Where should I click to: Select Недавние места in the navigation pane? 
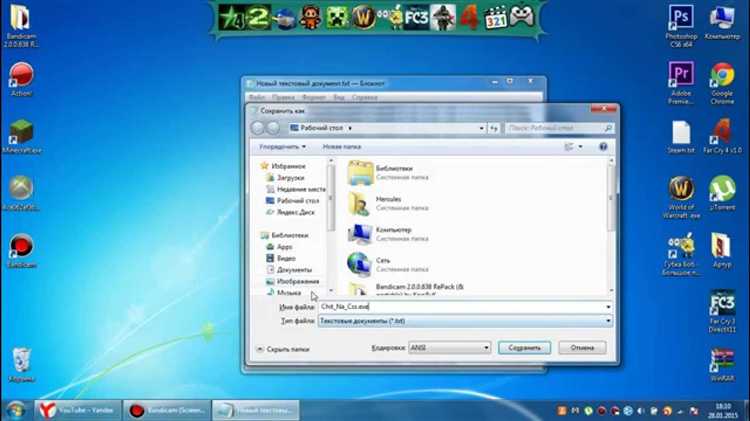(x=296, y=189)
